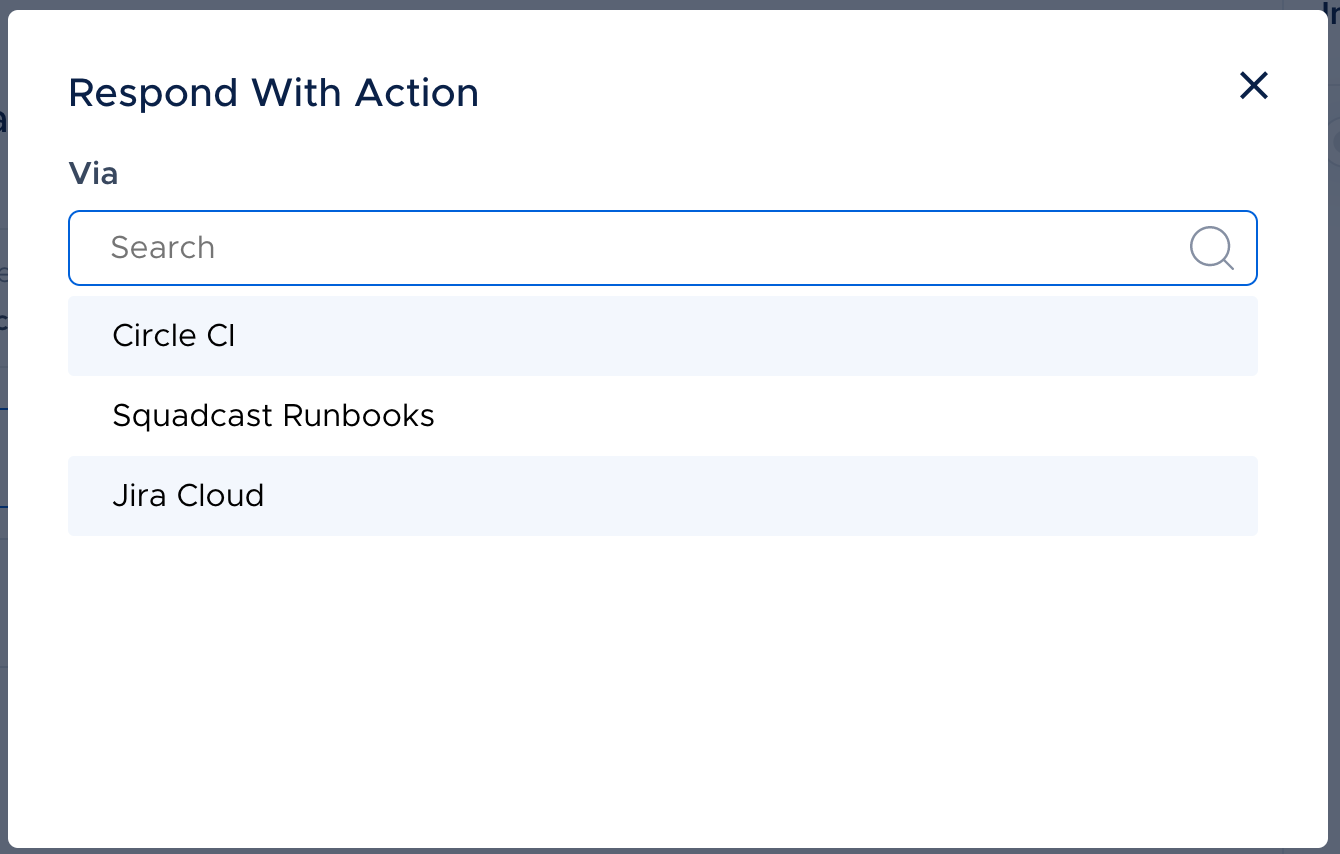1340x854 pixels.
Task: Select Circle CI from the list
Action: [x=662, y=336]
